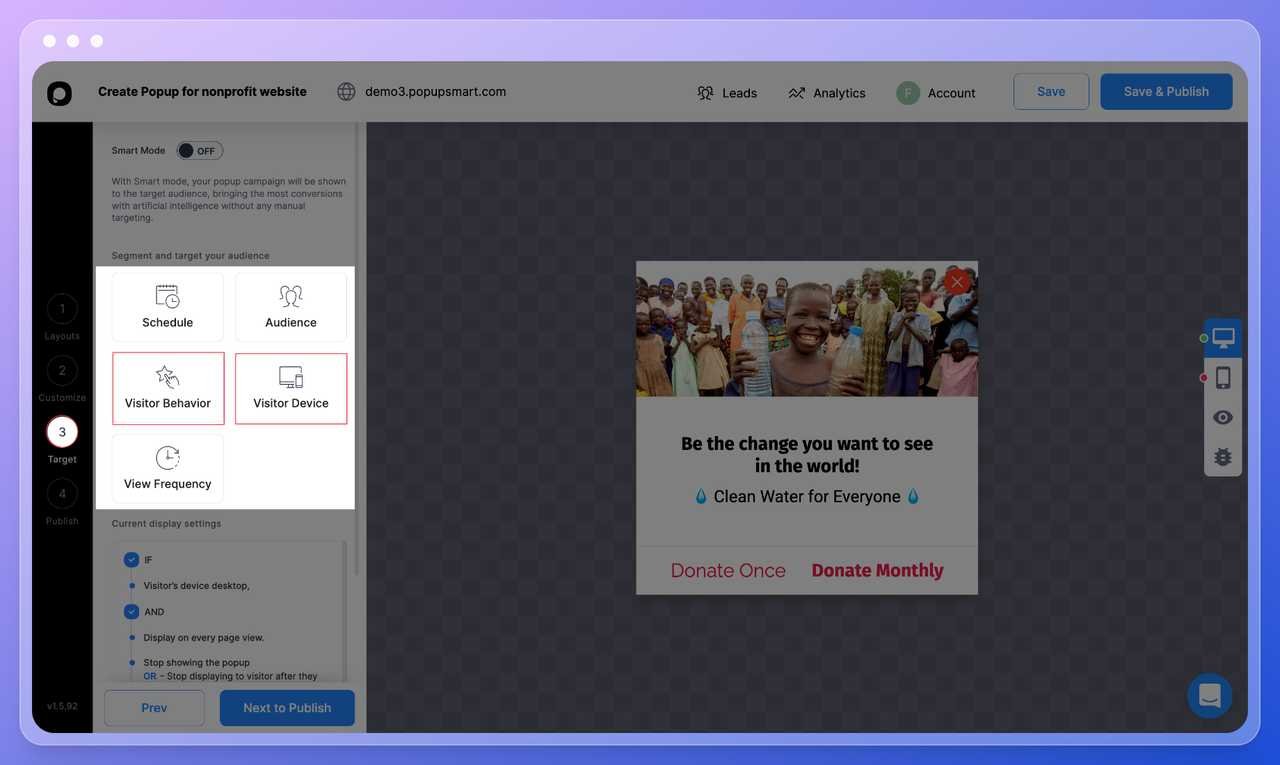
Task: Open the Schedule targeting option
Action: coord(167,307)
